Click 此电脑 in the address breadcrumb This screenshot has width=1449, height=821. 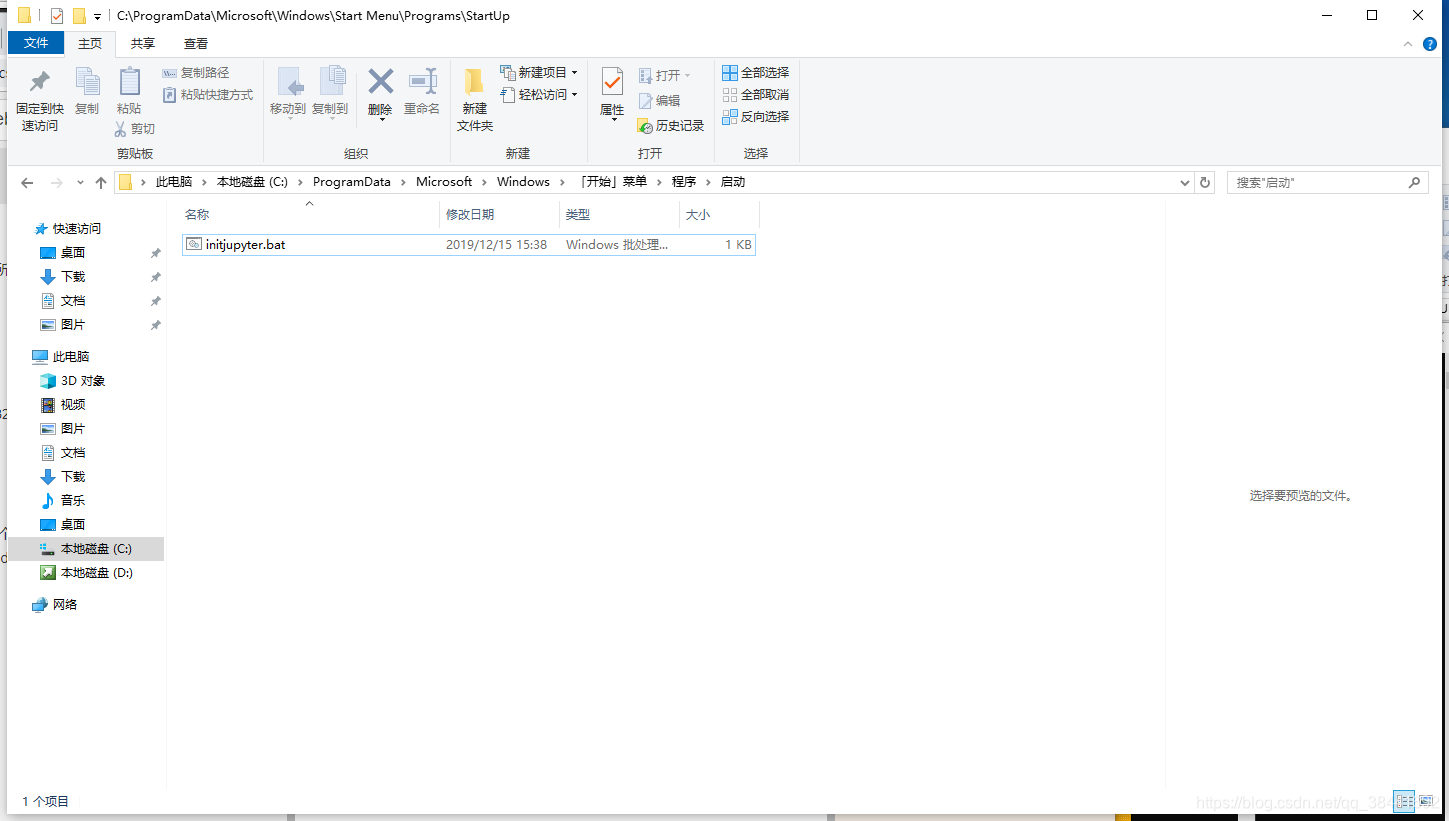click(174, 182)
